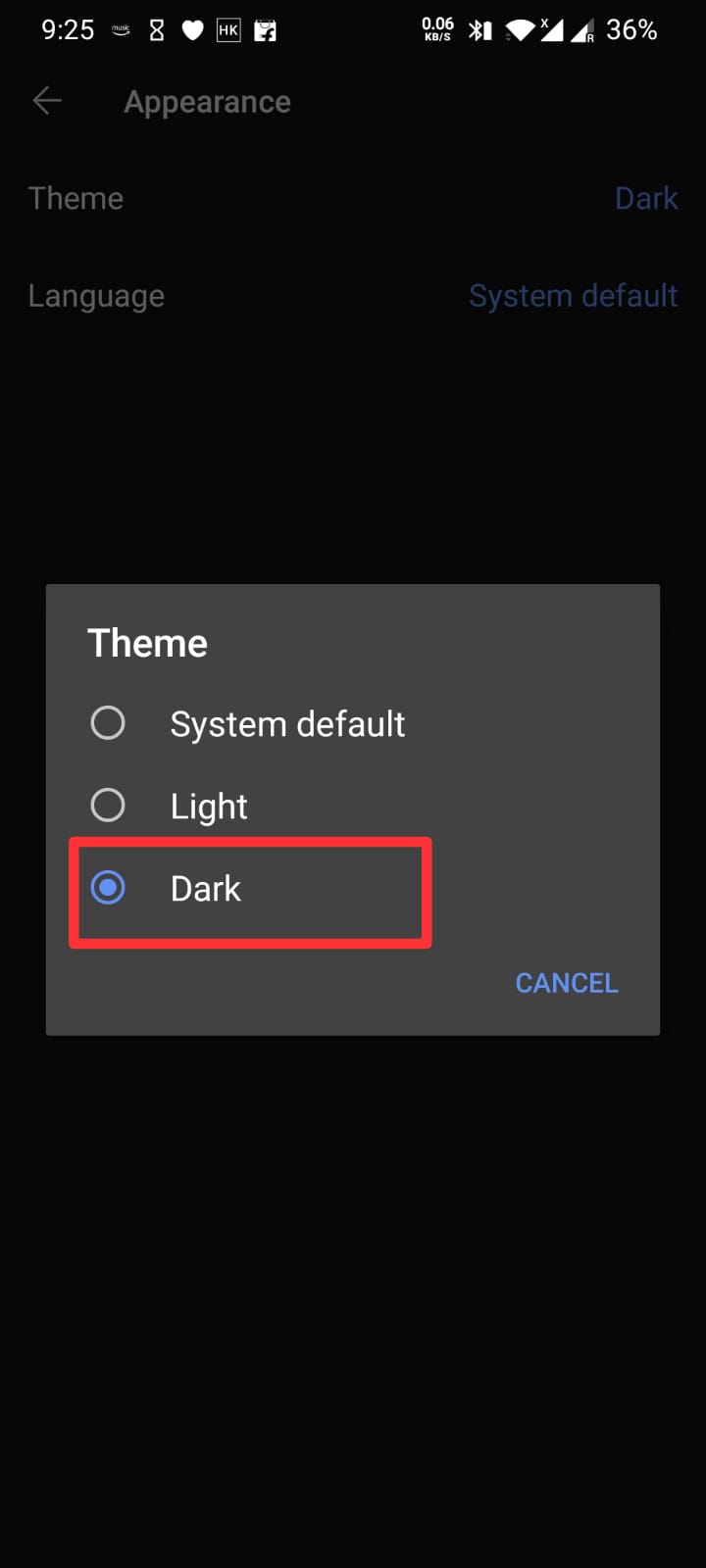Select the Dark theme radio button
The height and width of the screenshot is (1568, 706).
point(108,888)
